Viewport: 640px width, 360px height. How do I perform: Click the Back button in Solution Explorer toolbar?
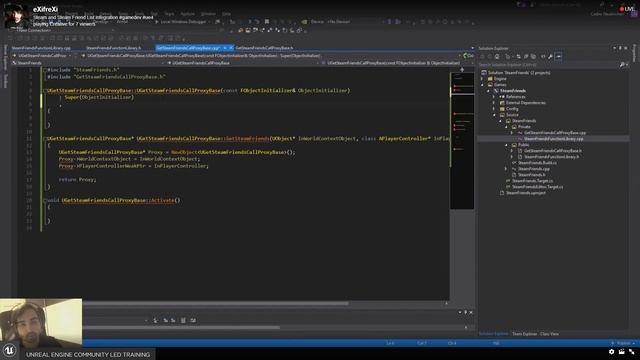pyautogui.click(x=482, y=56)
